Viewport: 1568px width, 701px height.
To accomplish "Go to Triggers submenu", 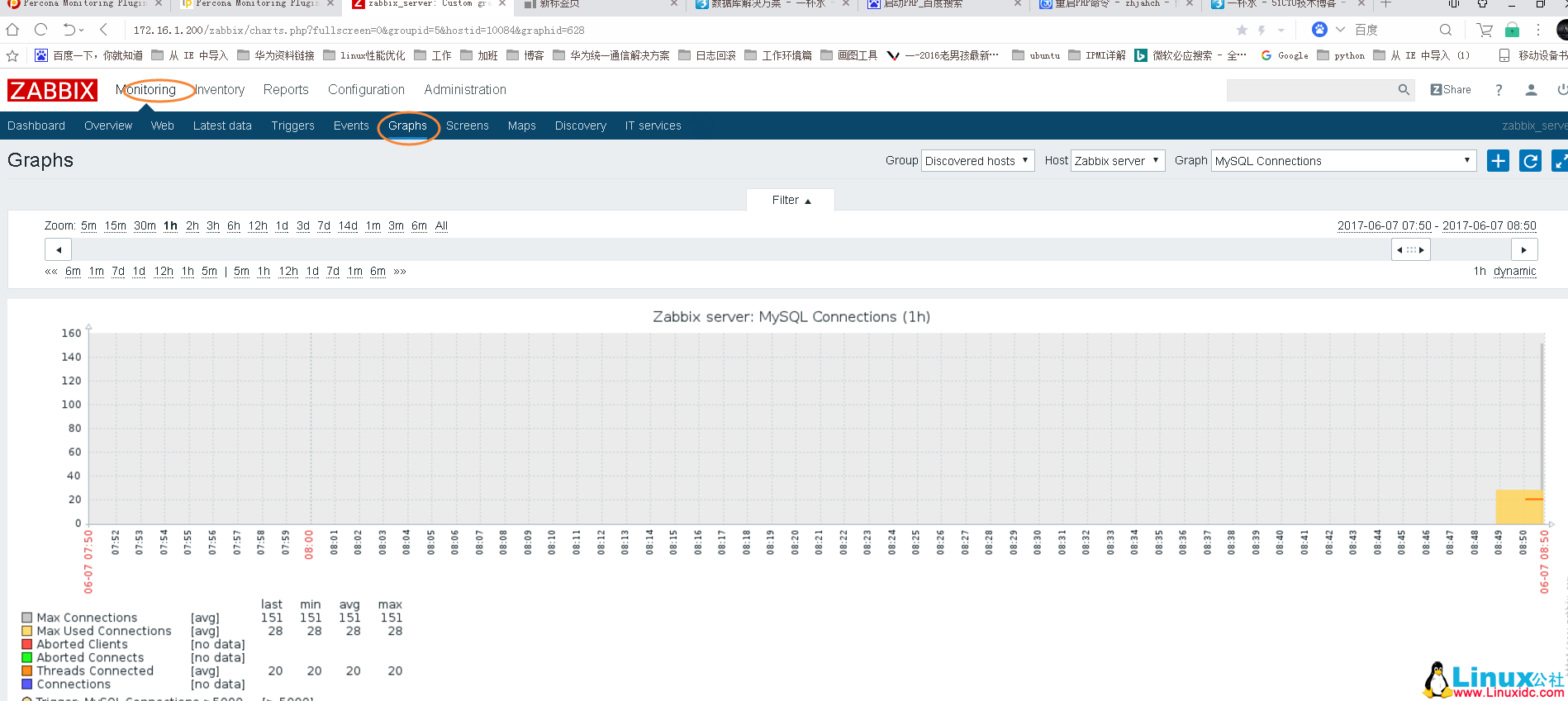I will pos(292,126).
